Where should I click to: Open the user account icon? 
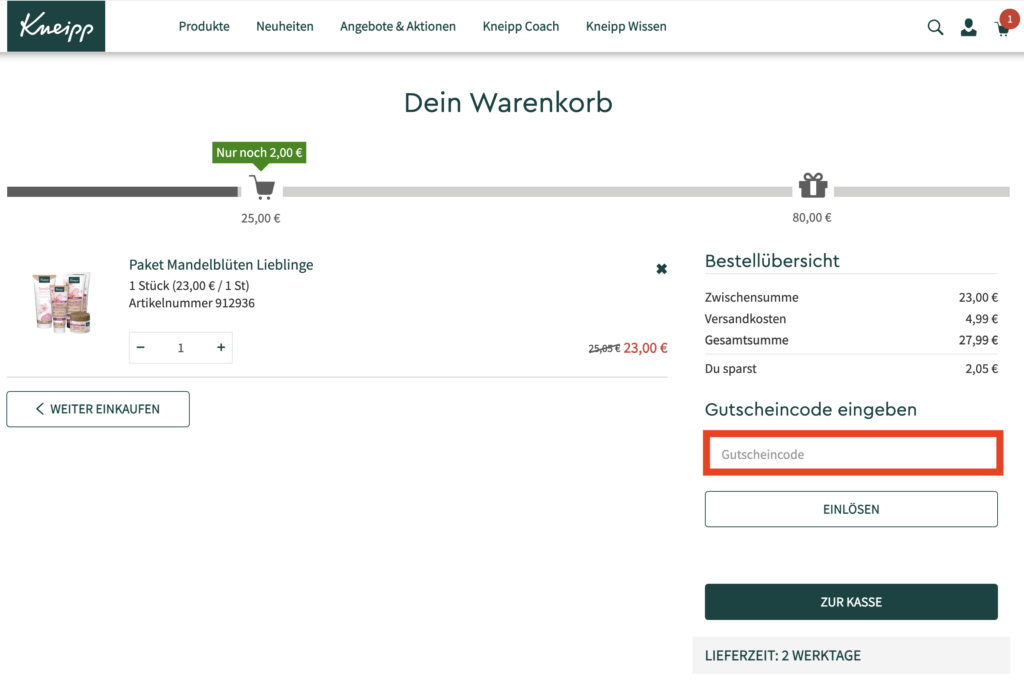pos(968,27)
